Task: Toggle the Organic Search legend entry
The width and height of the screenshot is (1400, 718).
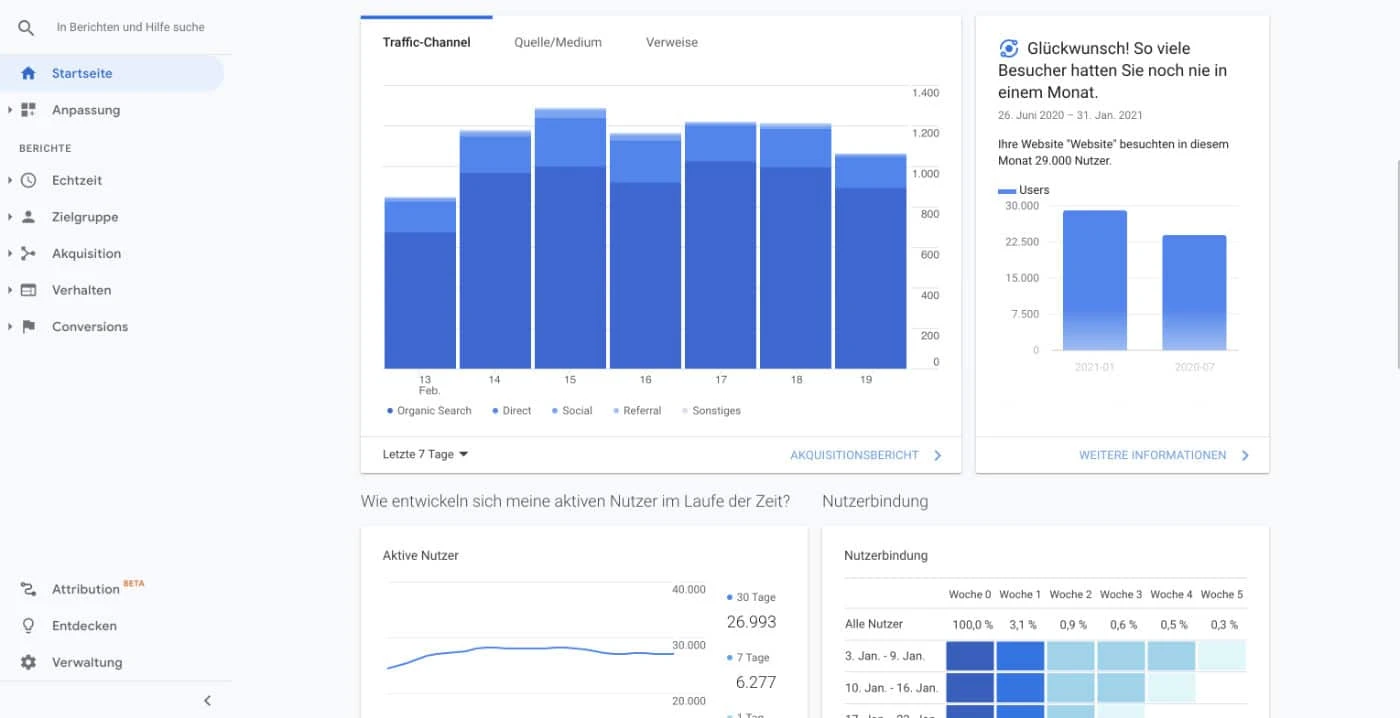Action: point(428,410)
